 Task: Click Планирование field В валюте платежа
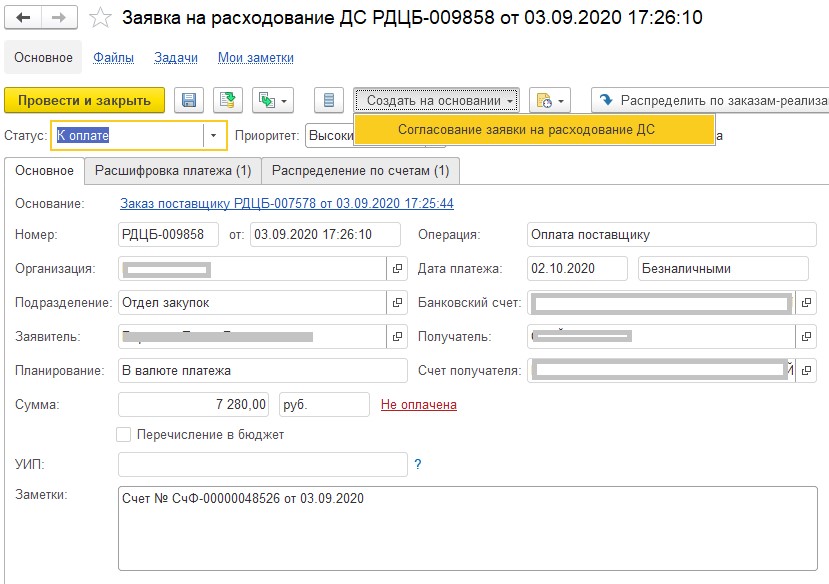(263, 370)
